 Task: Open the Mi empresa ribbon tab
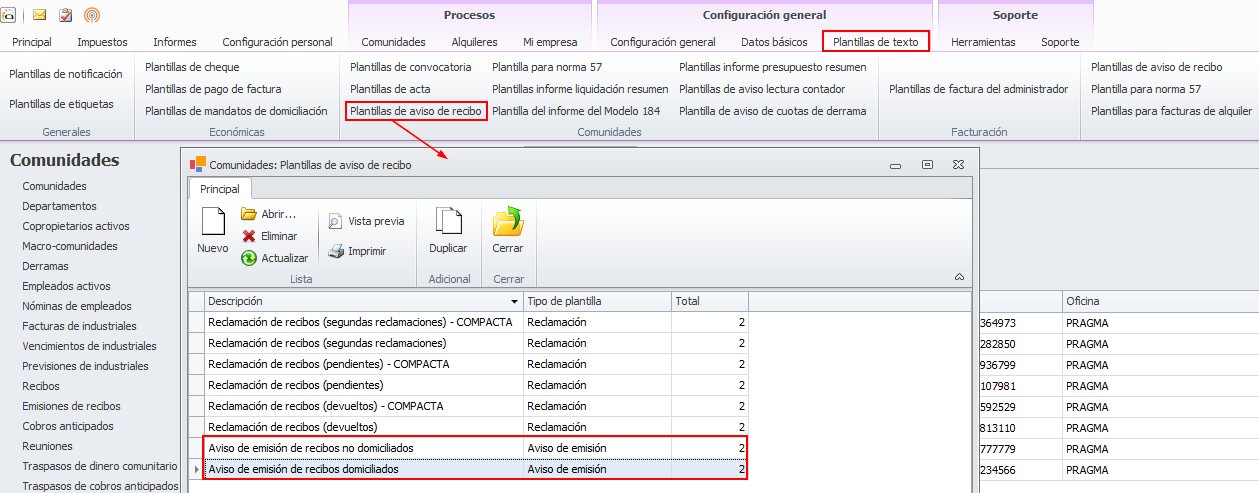point(550,42)
